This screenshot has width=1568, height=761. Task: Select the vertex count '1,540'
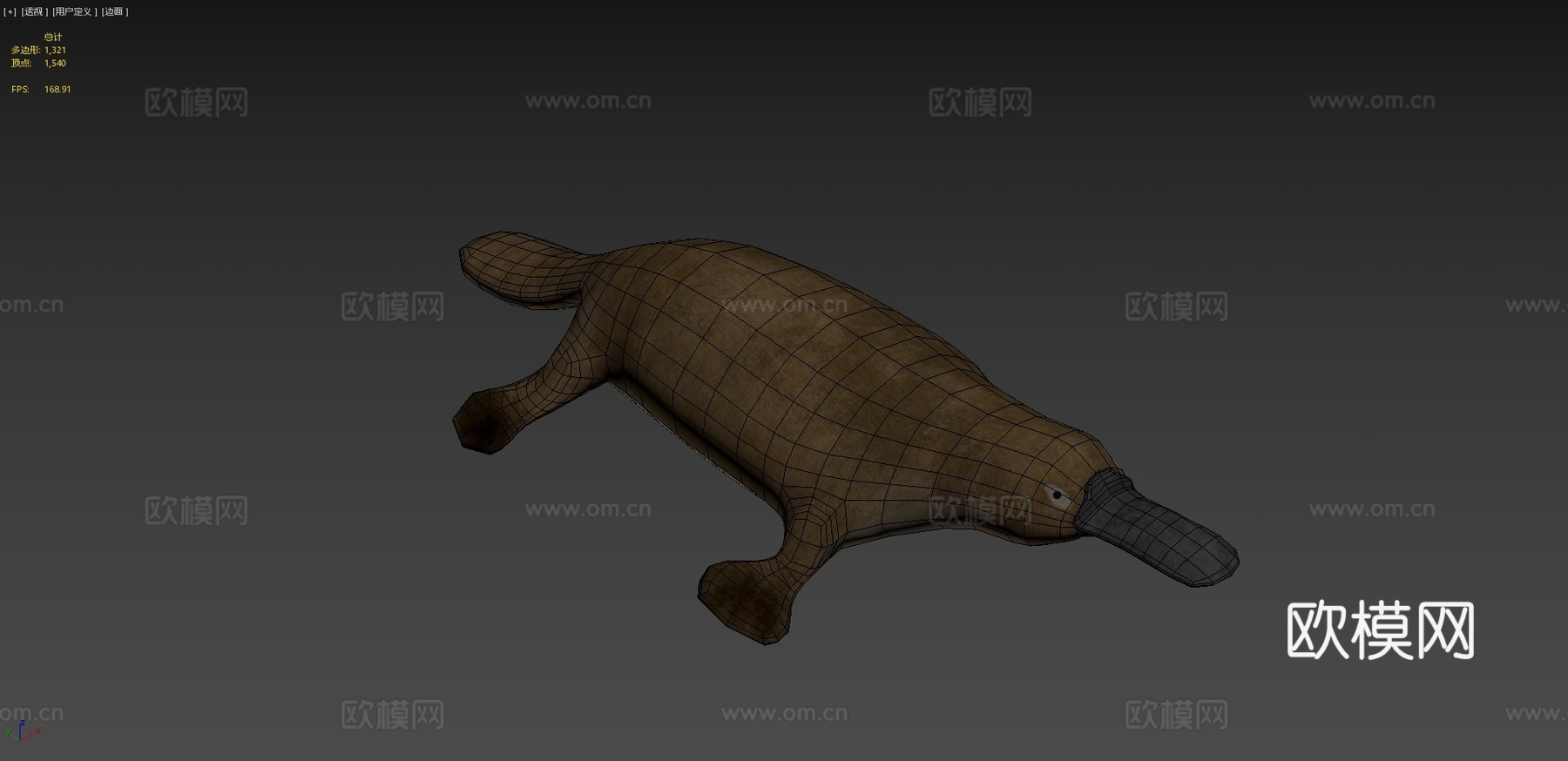click(x=56, y=64)
